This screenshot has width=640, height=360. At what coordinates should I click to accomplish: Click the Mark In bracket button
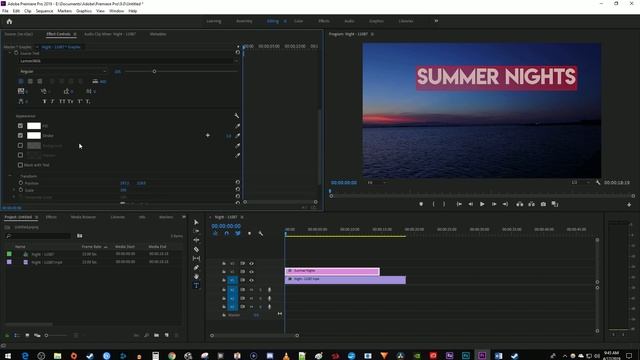point(433,204)
